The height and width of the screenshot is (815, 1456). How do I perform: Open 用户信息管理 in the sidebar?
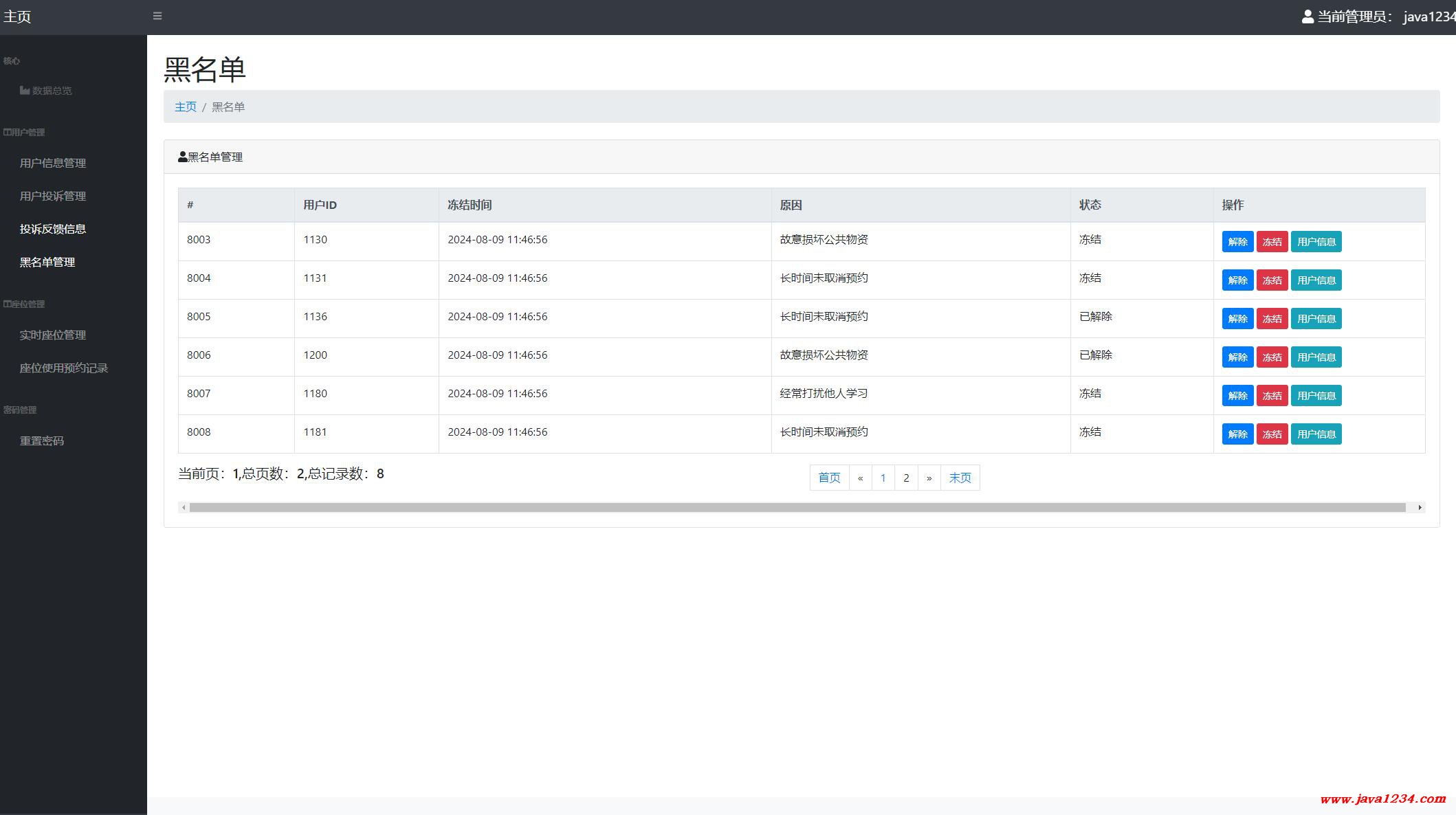tap(53, 163)
